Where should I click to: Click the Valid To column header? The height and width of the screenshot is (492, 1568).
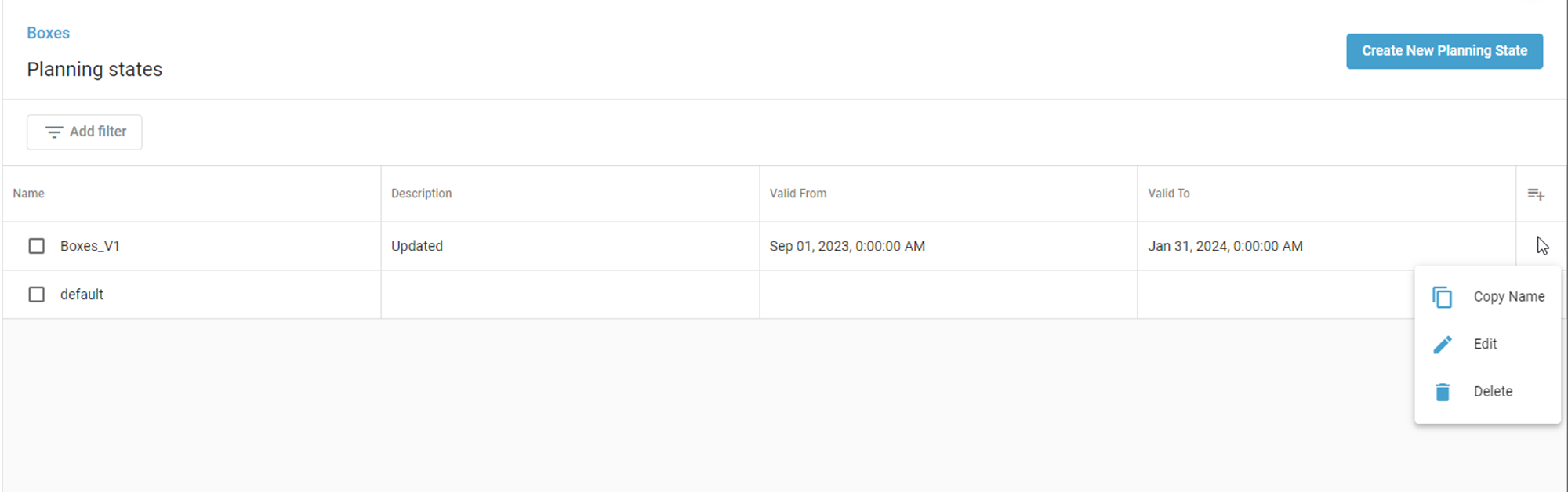tap(1168, 194)
